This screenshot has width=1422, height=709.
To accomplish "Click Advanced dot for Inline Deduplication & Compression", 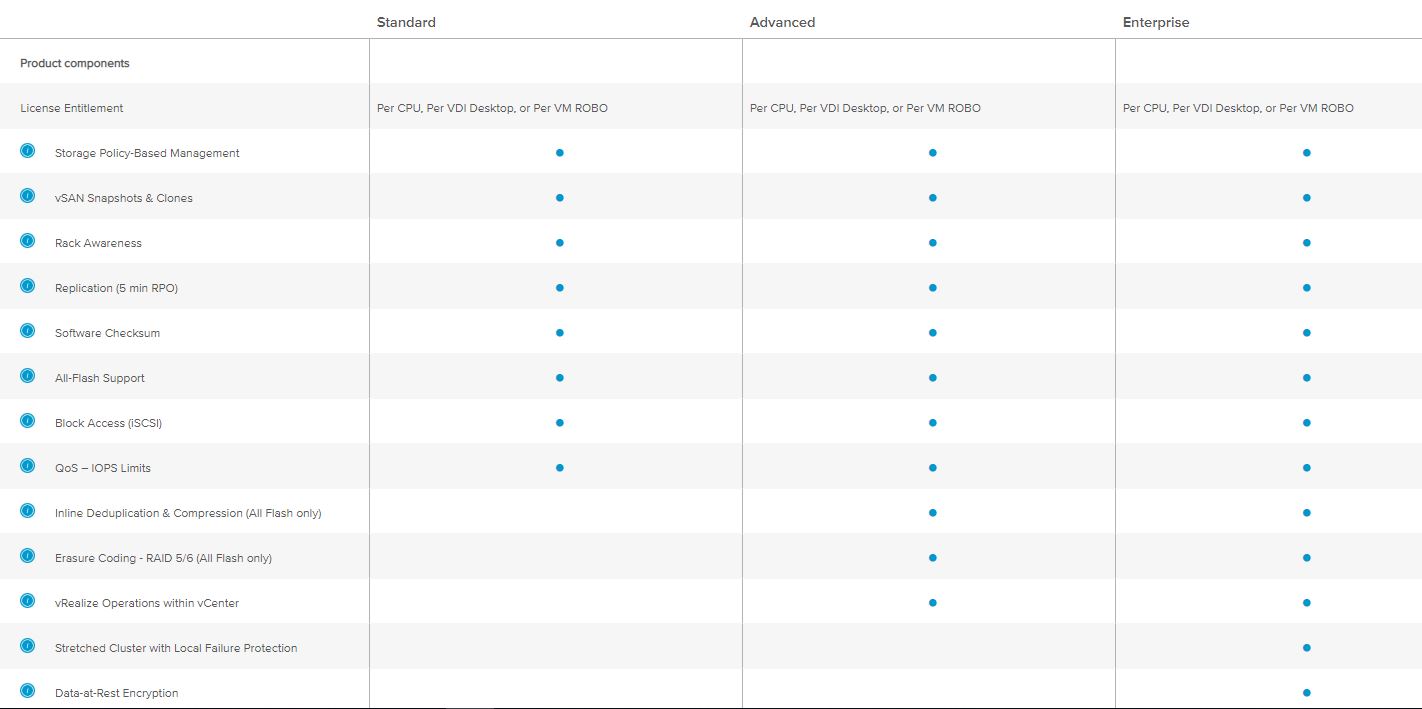I will (933, 513).
